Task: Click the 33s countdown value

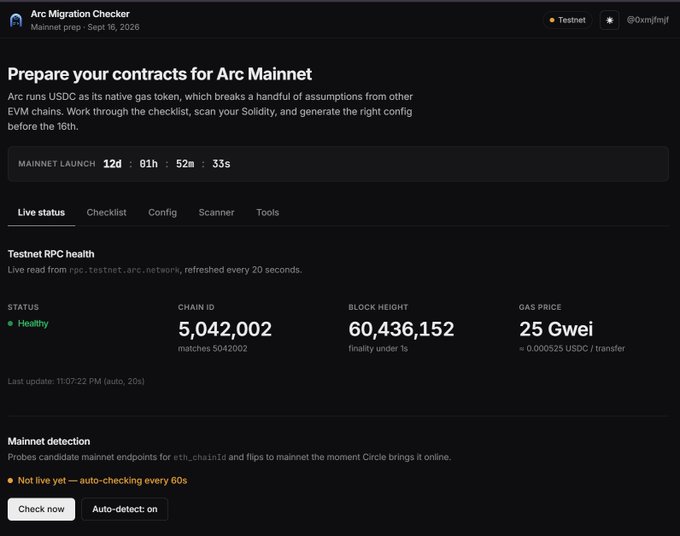Action: point(221,164)
